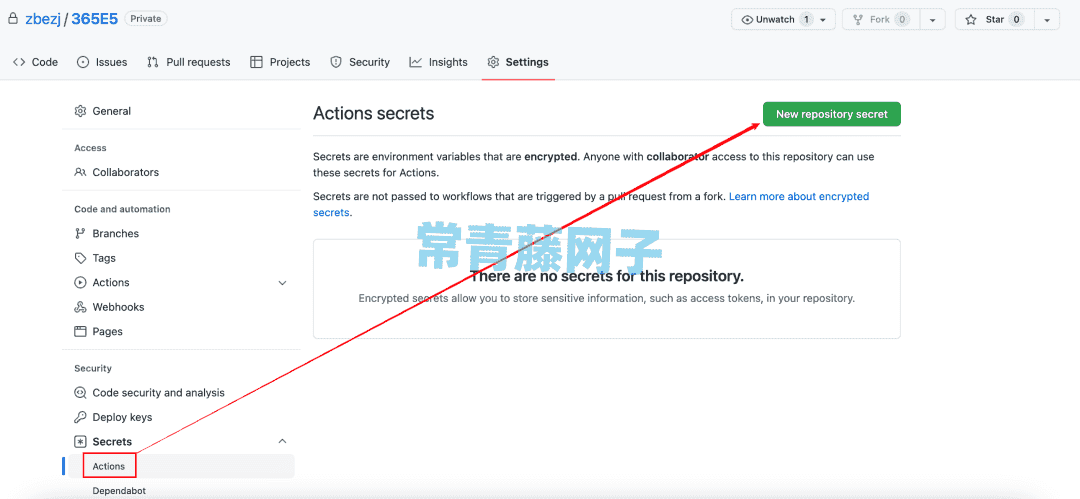Open the Code tab
The image size is (1080, 499).
[x=35, y=62]
